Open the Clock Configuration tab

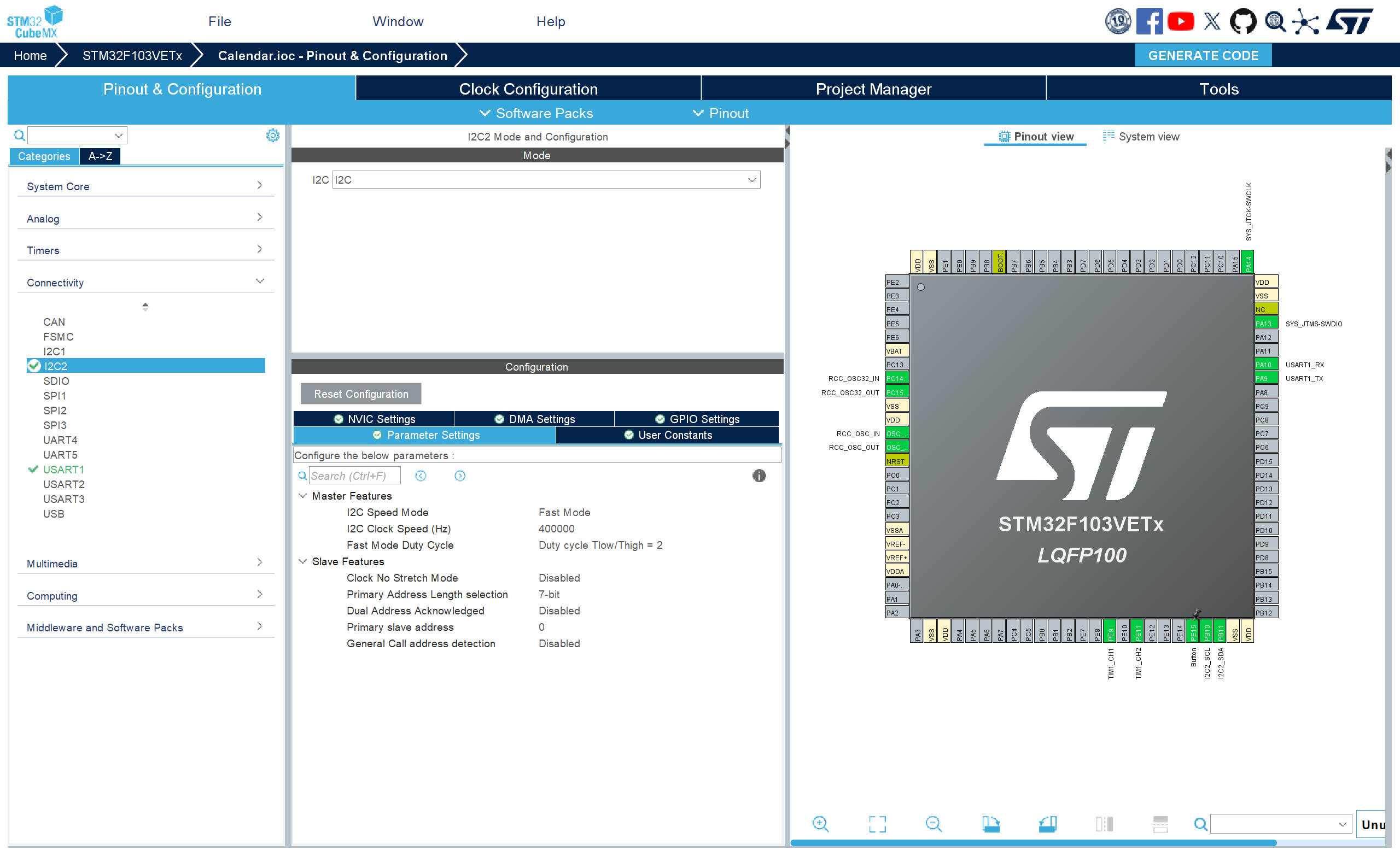(528, 89)
